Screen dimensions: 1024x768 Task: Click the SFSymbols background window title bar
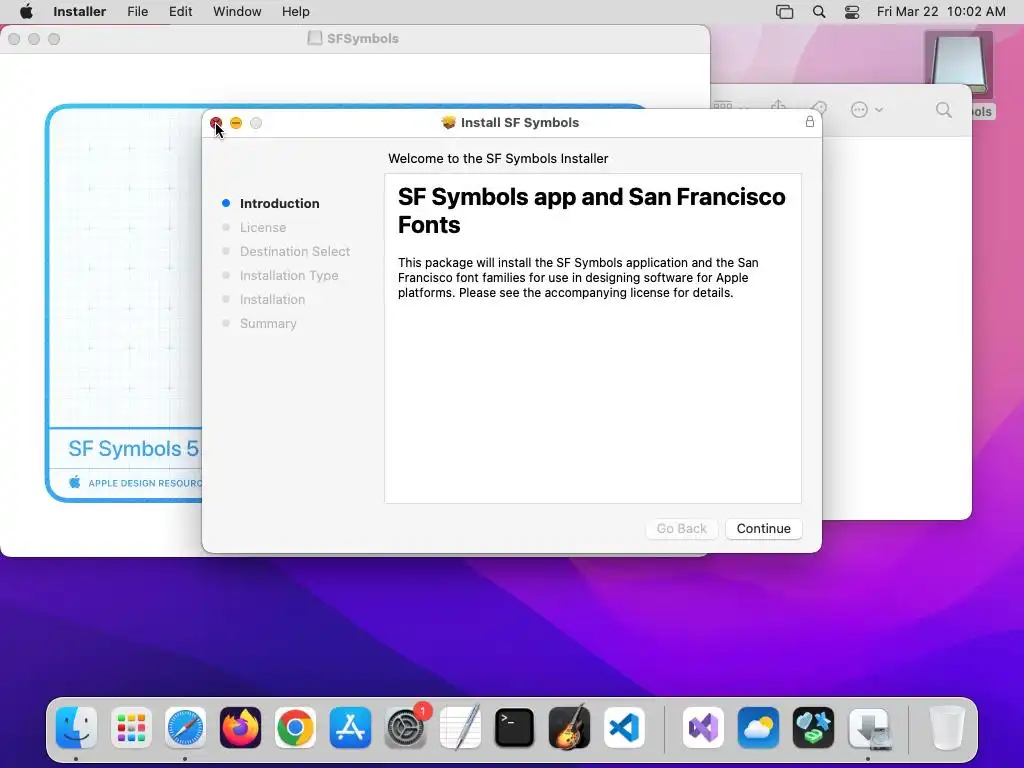tap(355, 39)
